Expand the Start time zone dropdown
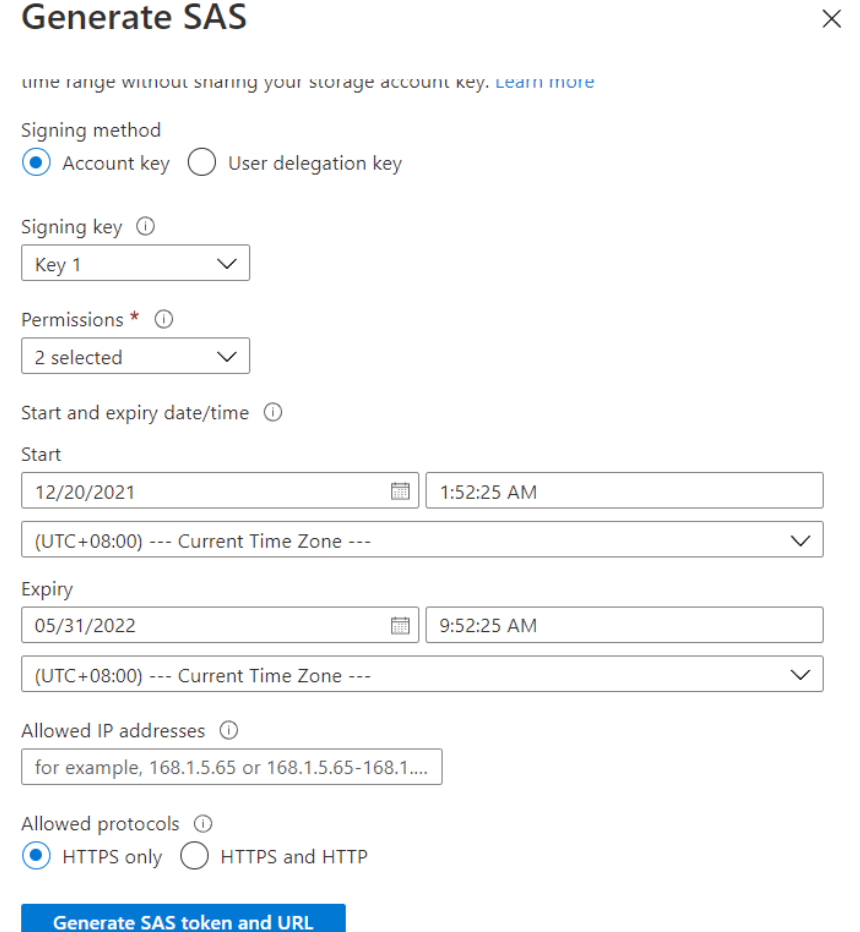860x932 pixels. [422, 540]
